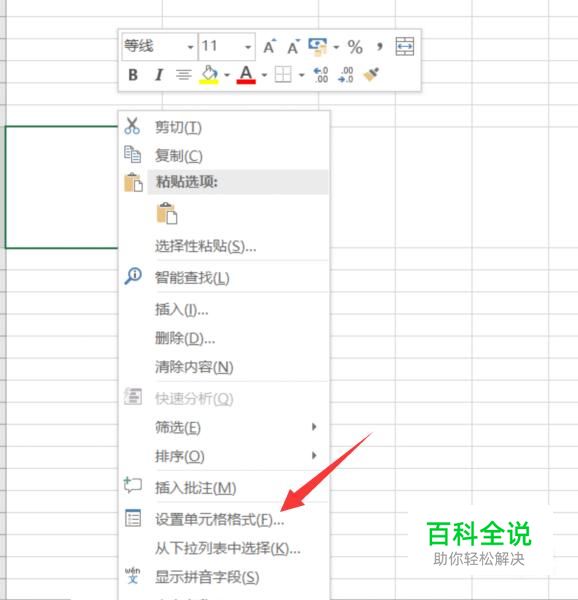
Task: Decrease decimal places
Action: point(346,75)
